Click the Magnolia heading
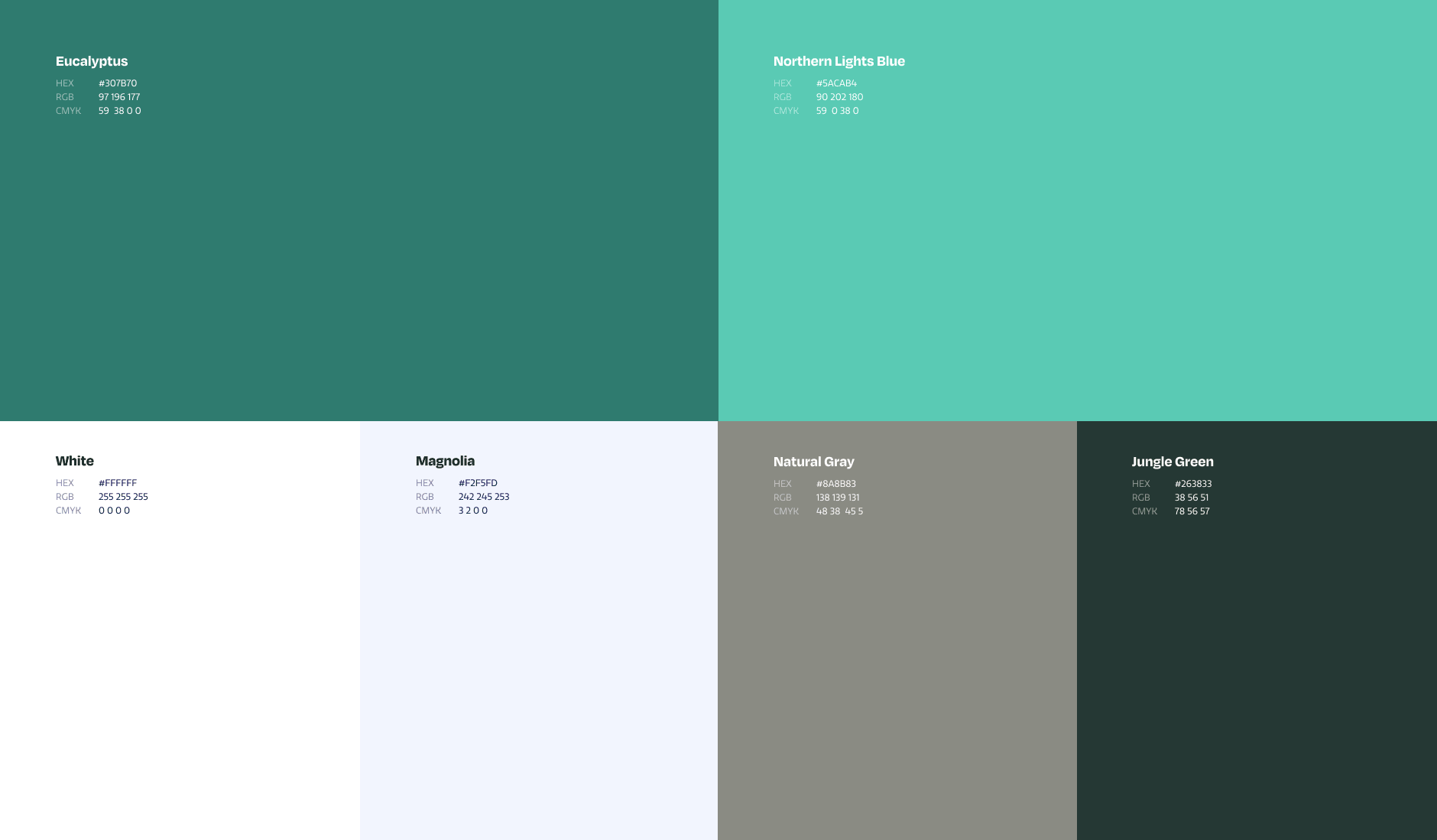 point(445,461)
